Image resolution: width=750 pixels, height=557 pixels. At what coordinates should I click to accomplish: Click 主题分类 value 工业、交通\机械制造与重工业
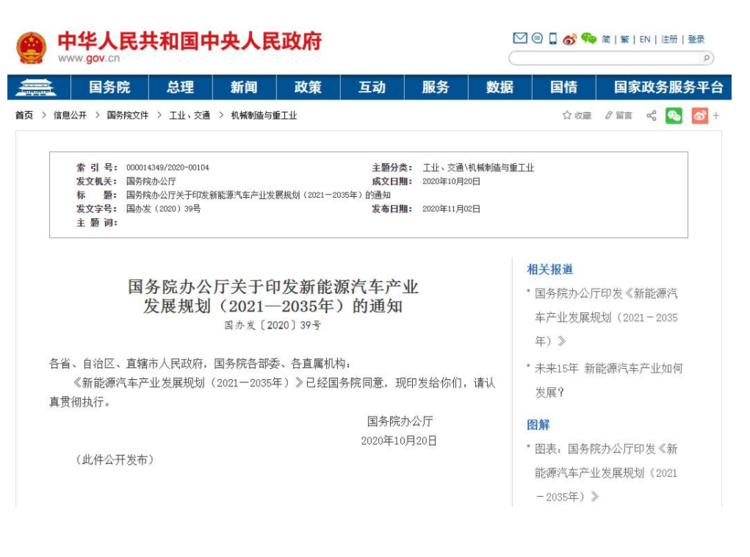point(478,167)
